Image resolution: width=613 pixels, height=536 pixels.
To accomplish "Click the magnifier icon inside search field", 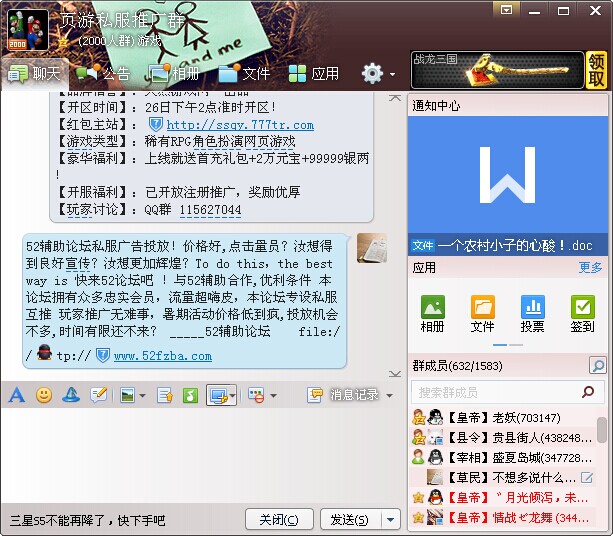I will click(588, 392).
